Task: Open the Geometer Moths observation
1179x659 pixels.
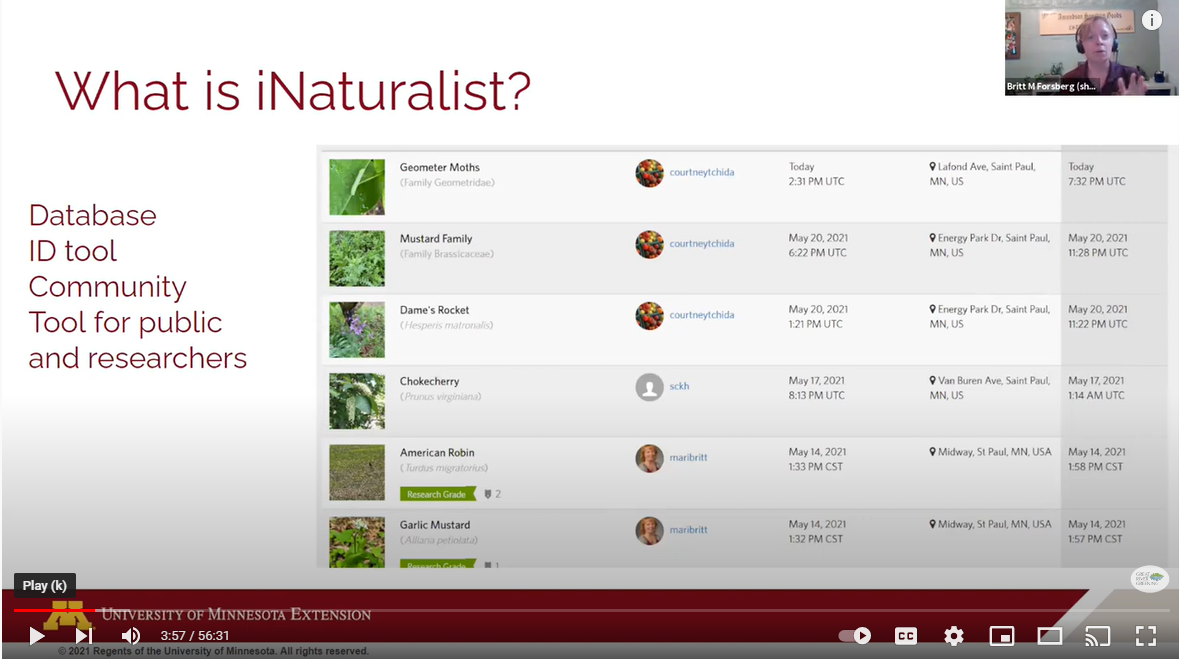Action: 439,167
